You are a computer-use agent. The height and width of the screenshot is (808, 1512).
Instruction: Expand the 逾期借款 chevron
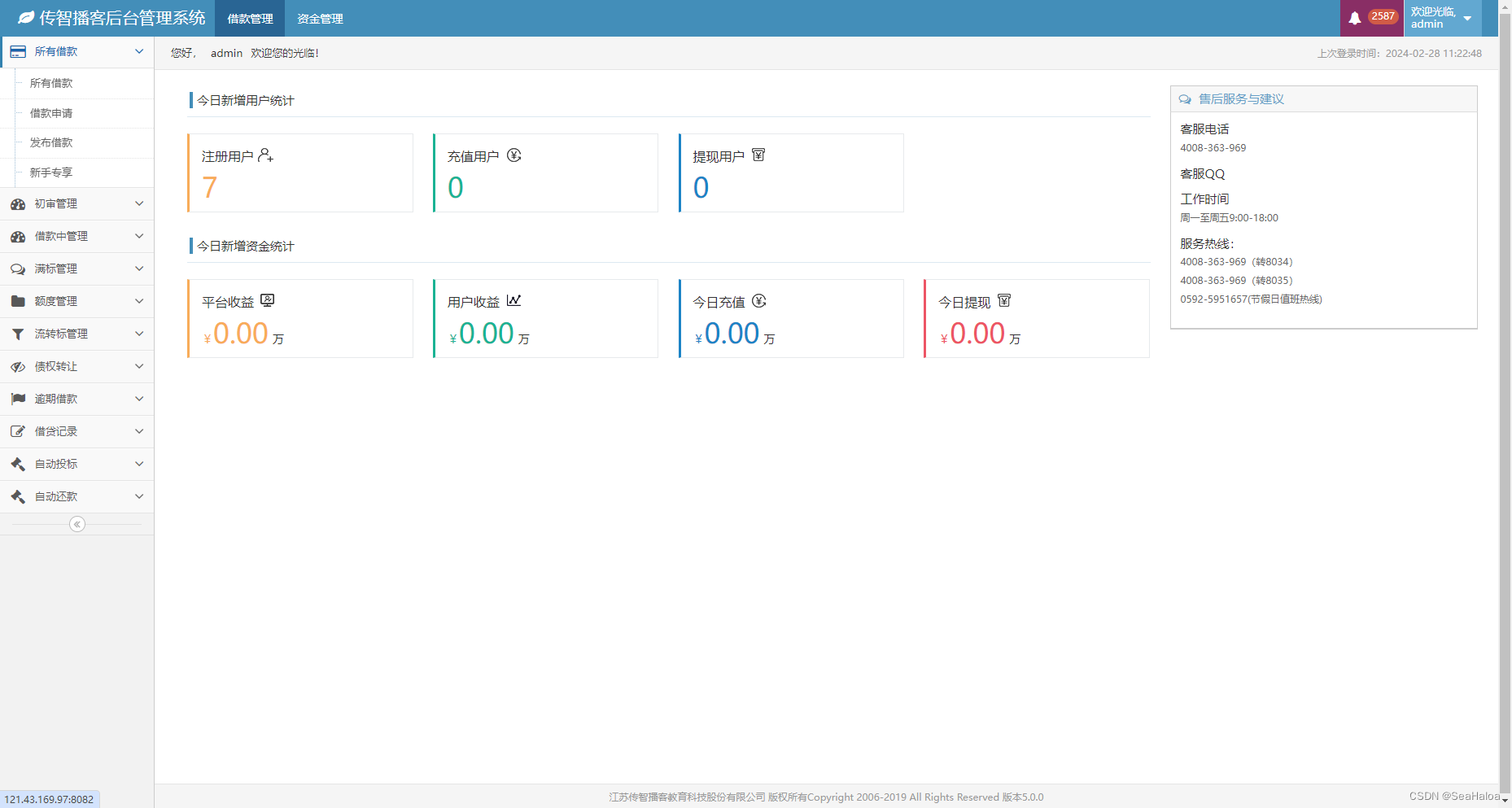point(139,399)
